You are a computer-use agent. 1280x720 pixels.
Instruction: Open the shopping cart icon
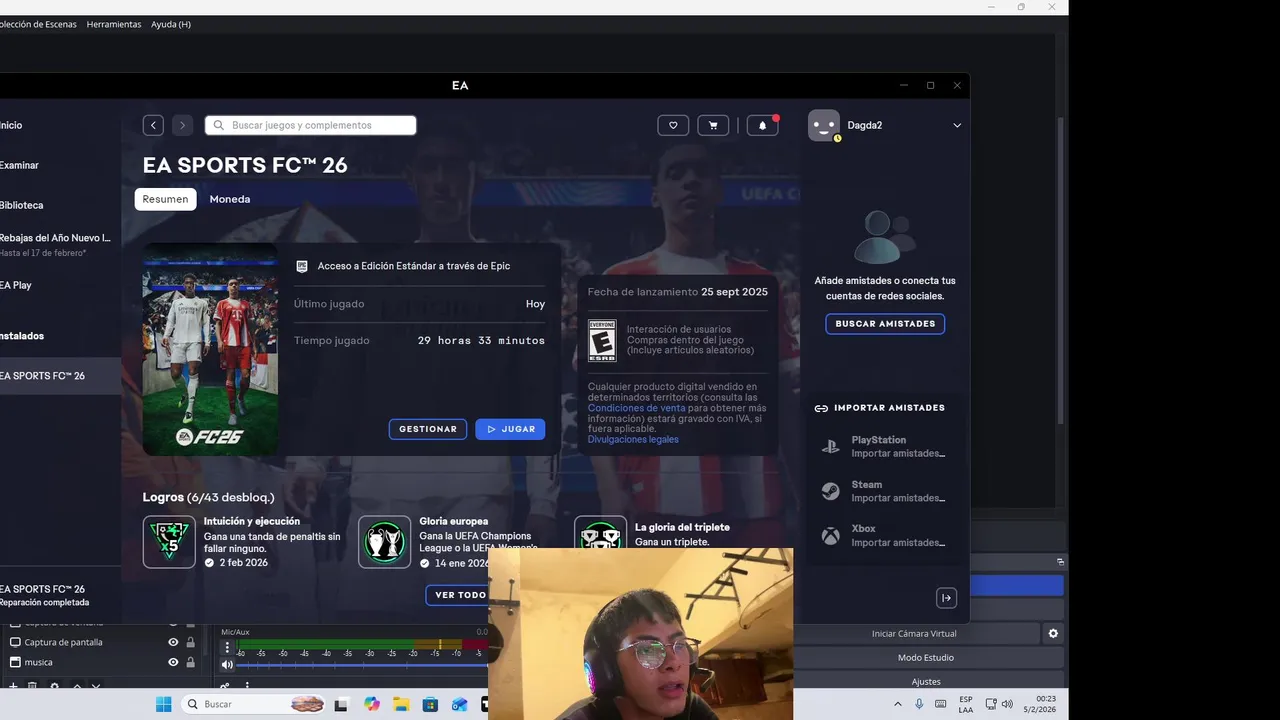point(713,125)
